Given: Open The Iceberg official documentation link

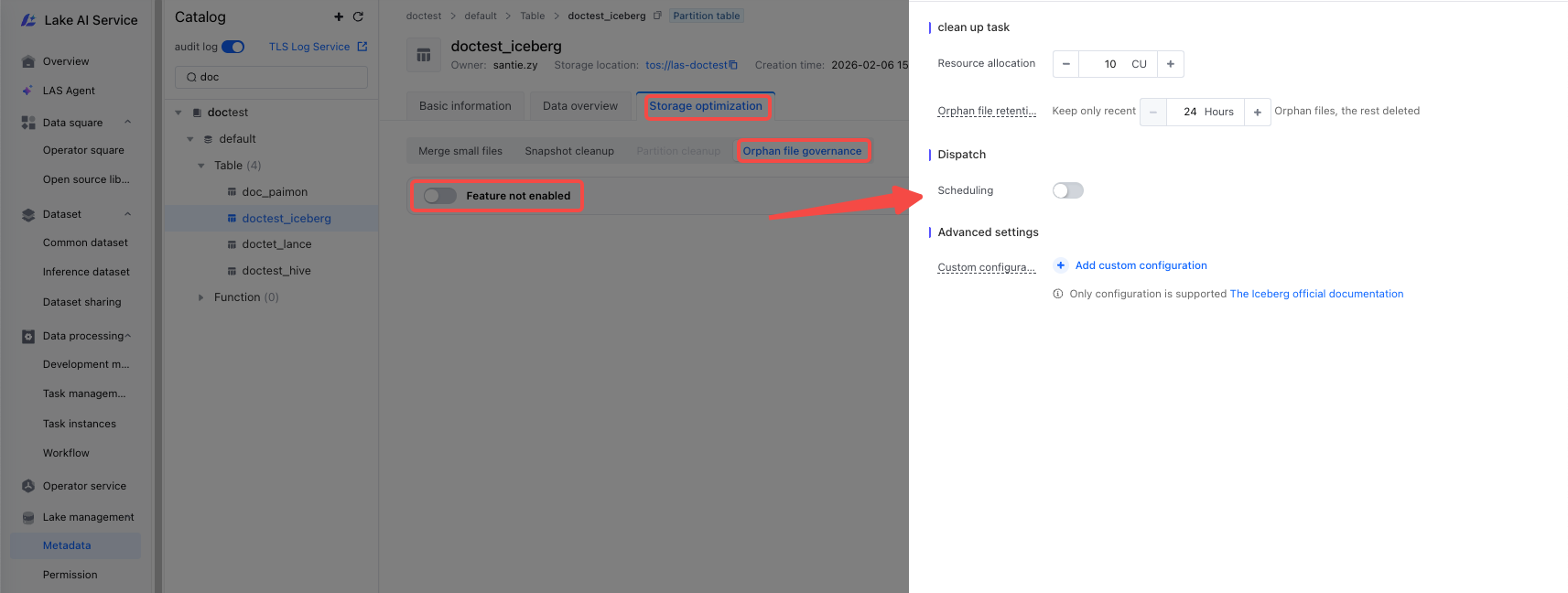Looking at the screenshot, I should click(x=1316, y=294).
